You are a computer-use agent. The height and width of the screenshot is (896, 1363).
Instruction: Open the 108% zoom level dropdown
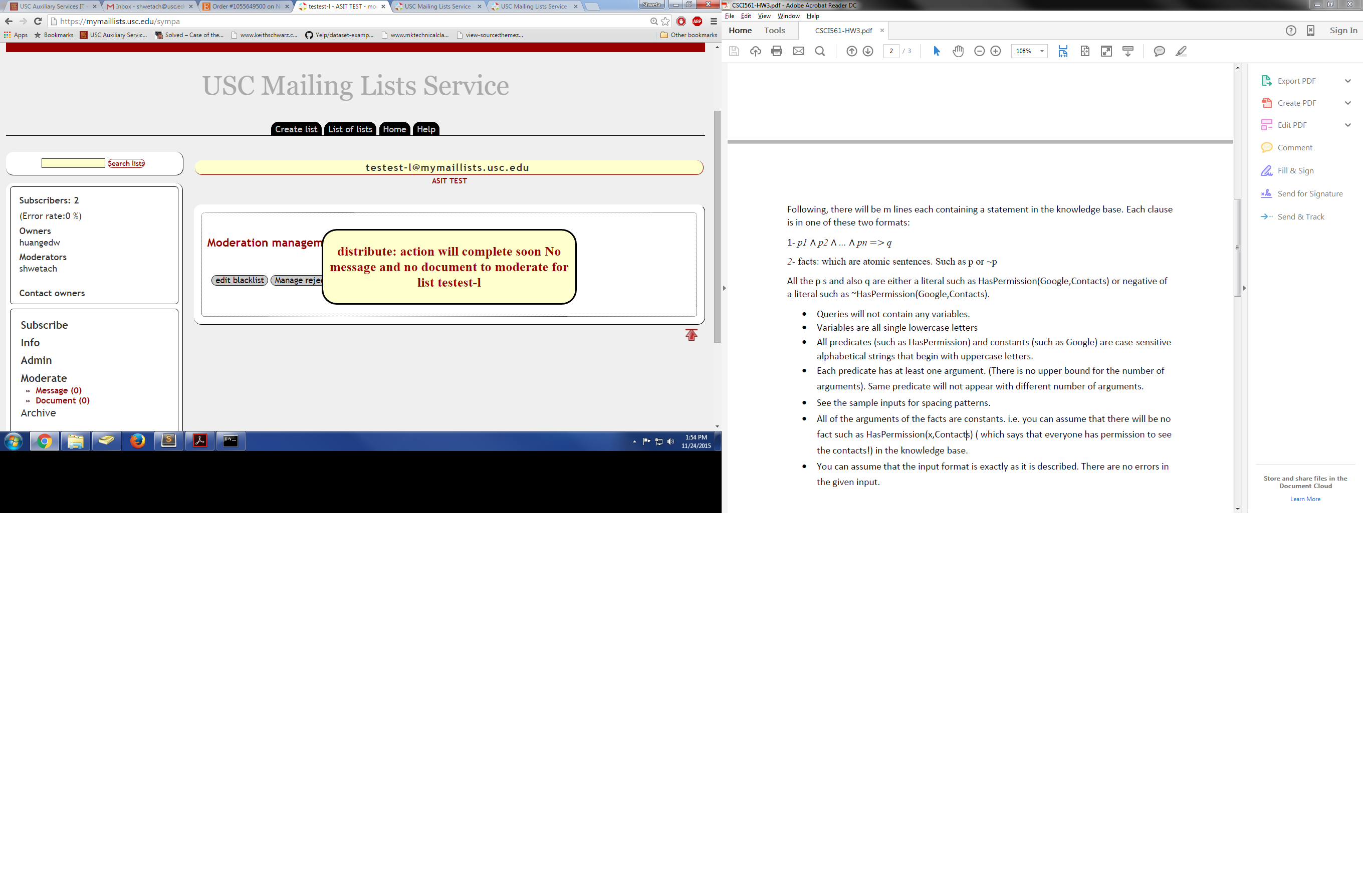tap(1042, 51)
